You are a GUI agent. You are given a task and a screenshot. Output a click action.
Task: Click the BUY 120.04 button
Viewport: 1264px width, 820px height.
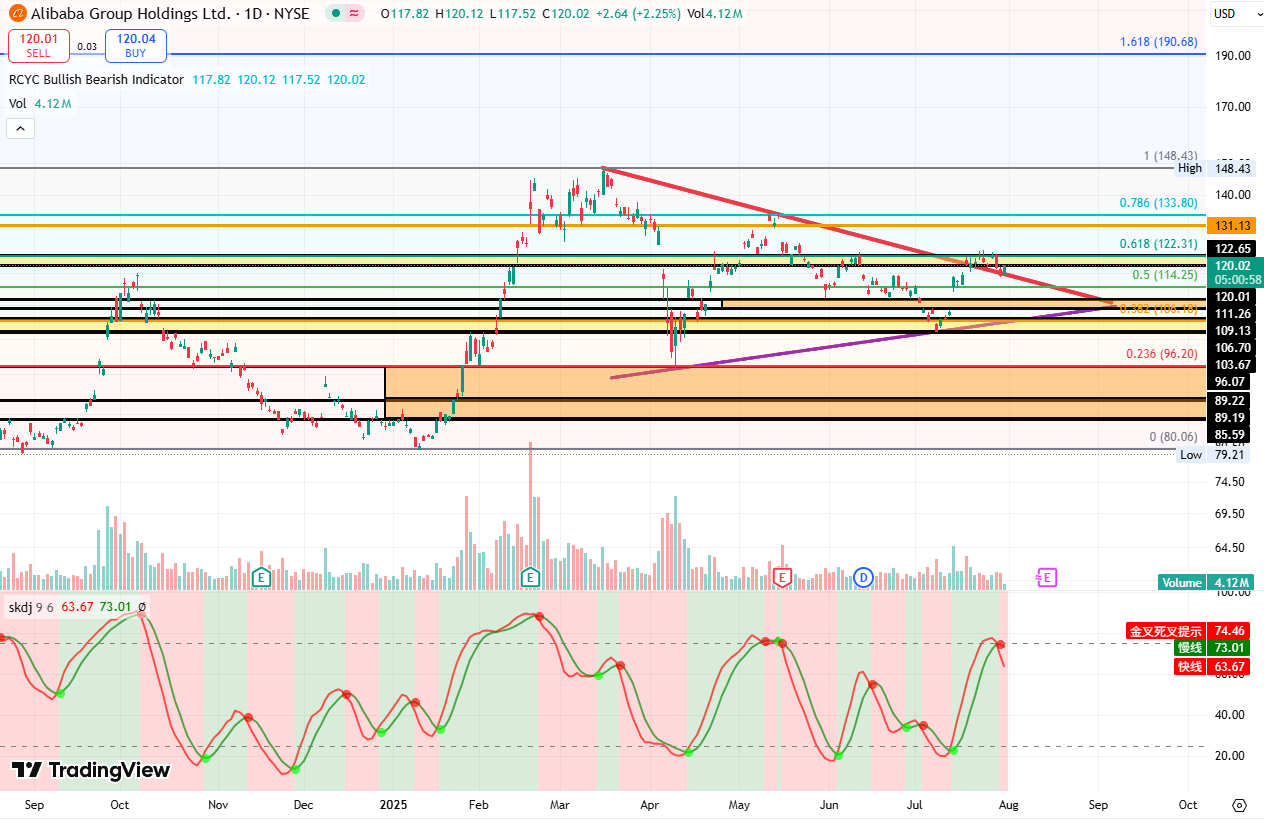pos(135,46)
